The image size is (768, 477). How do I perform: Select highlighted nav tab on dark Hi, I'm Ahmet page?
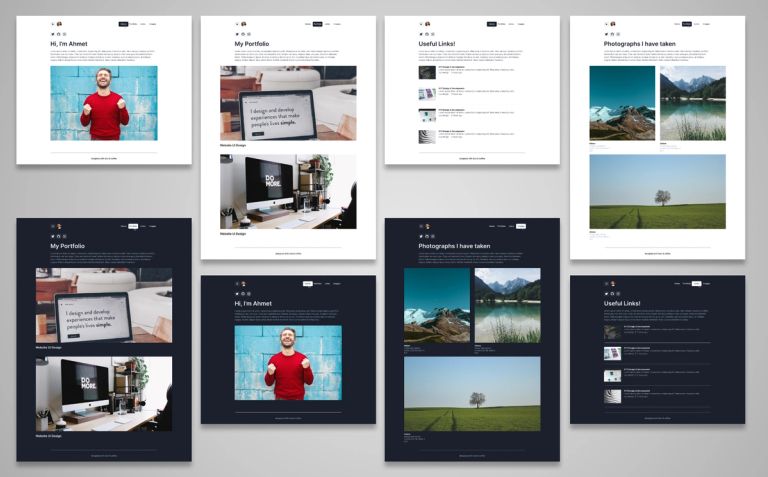coord(308,284)
